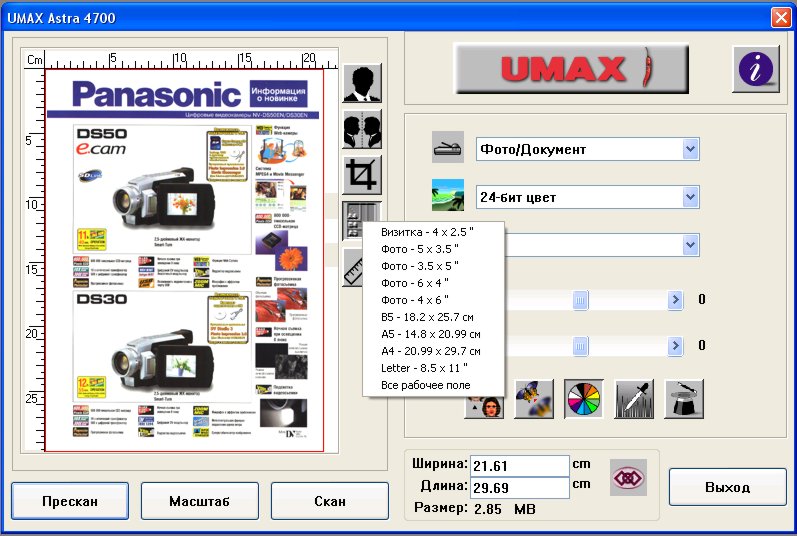797x536 pixels.
Task: Choose Визитка - 4 x 2.5" preset
Action: pyautogui.click(x=434, y=232)
